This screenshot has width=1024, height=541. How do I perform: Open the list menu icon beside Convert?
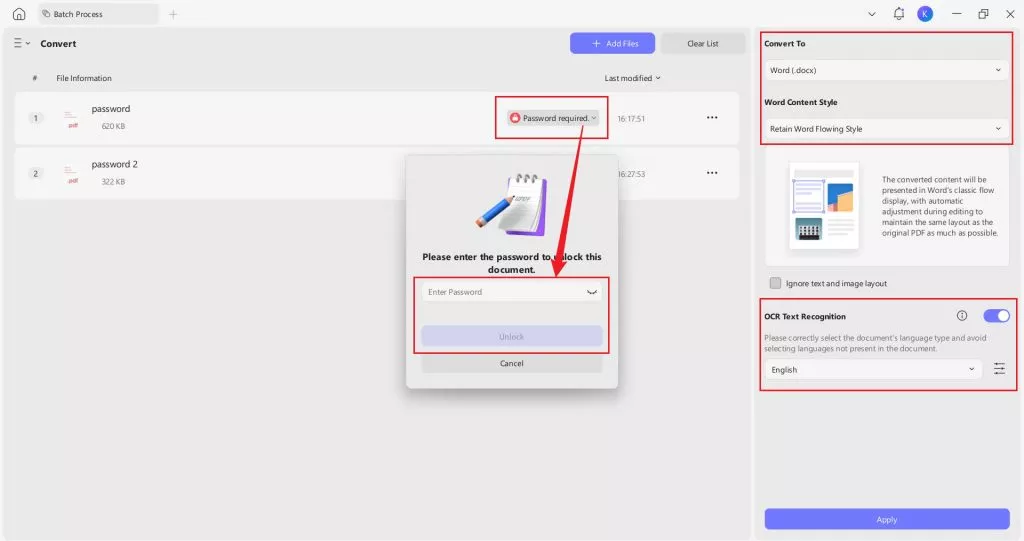pos(21,44)
